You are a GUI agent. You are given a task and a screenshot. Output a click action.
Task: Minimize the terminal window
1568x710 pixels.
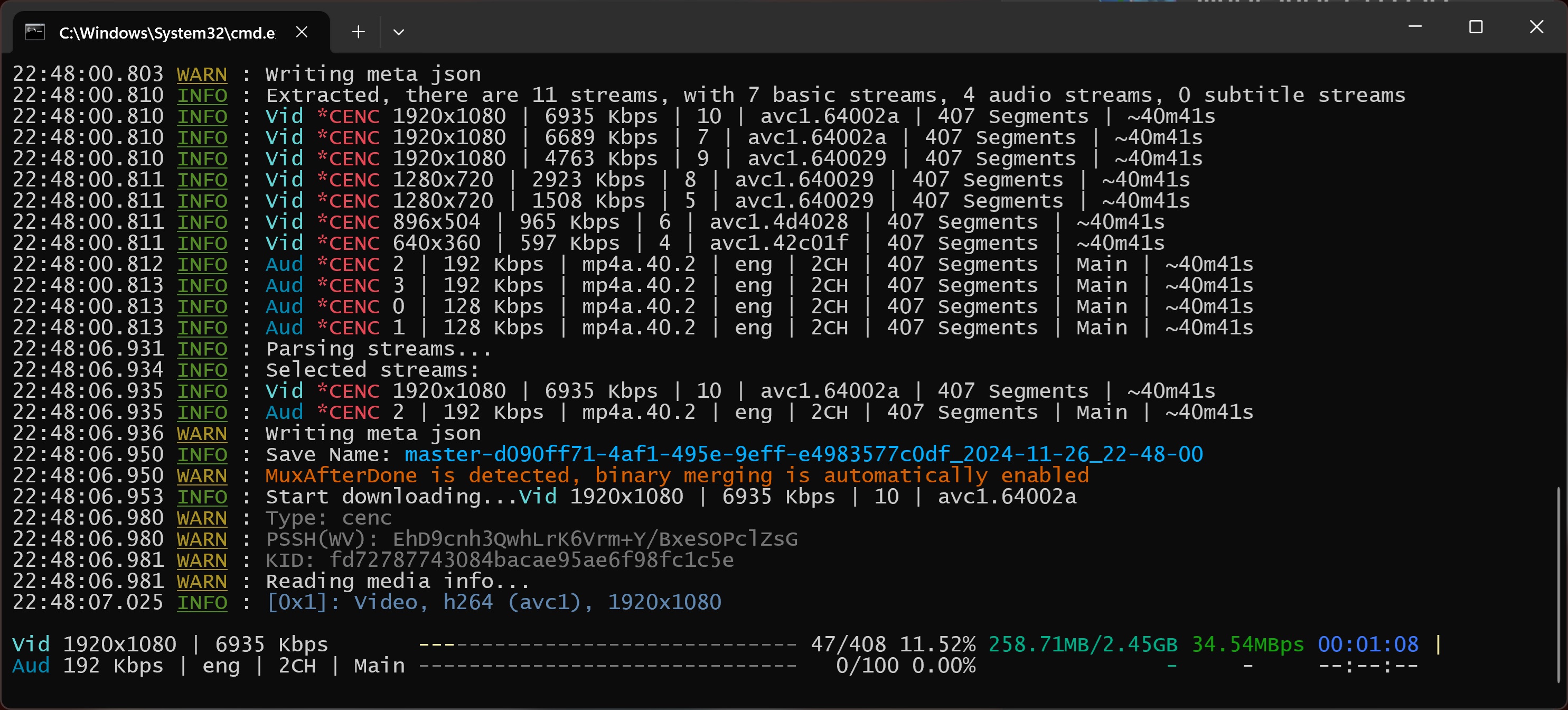pos(1415,26)
